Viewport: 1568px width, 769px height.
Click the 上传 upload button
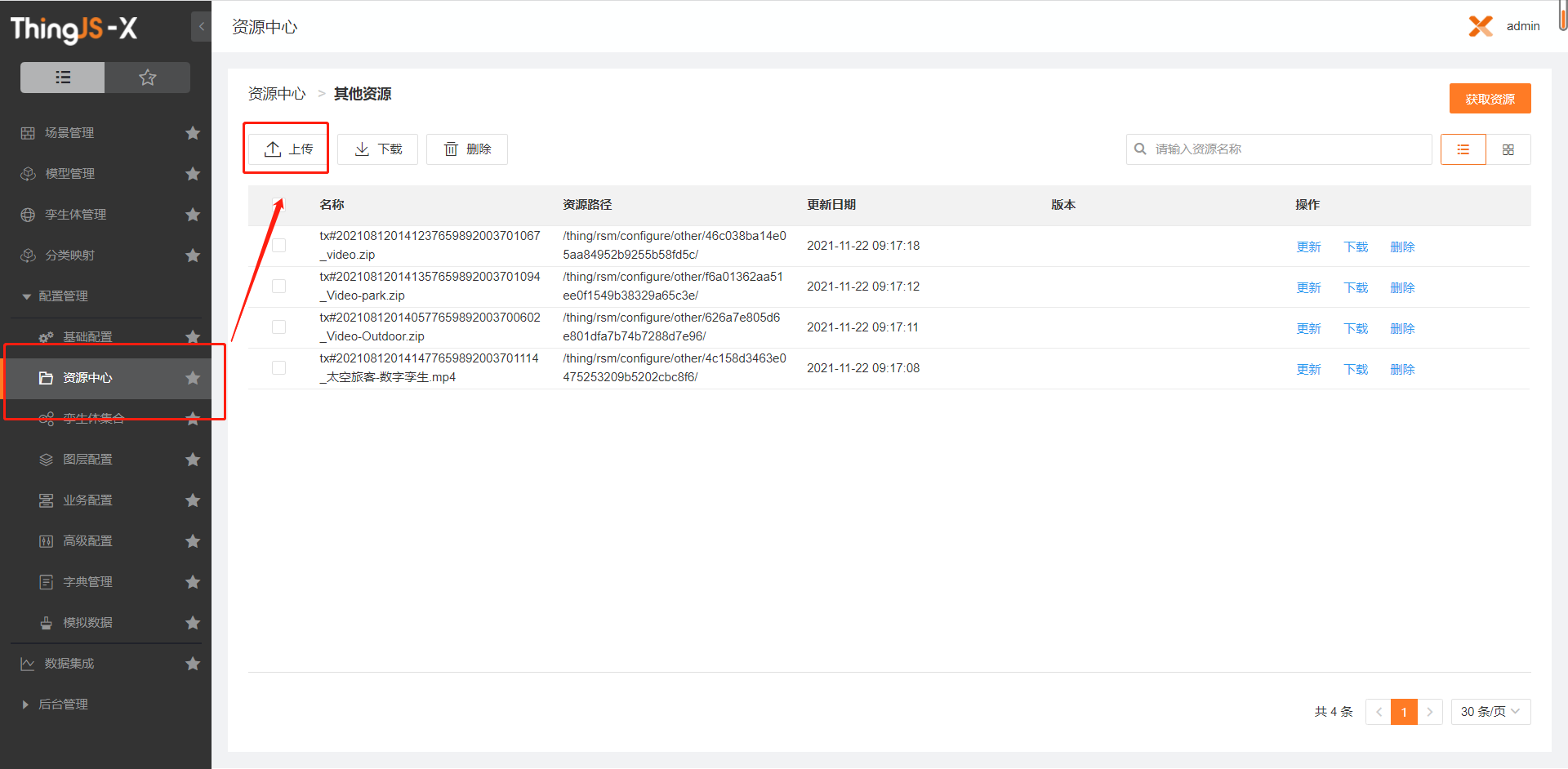(288, 149)
